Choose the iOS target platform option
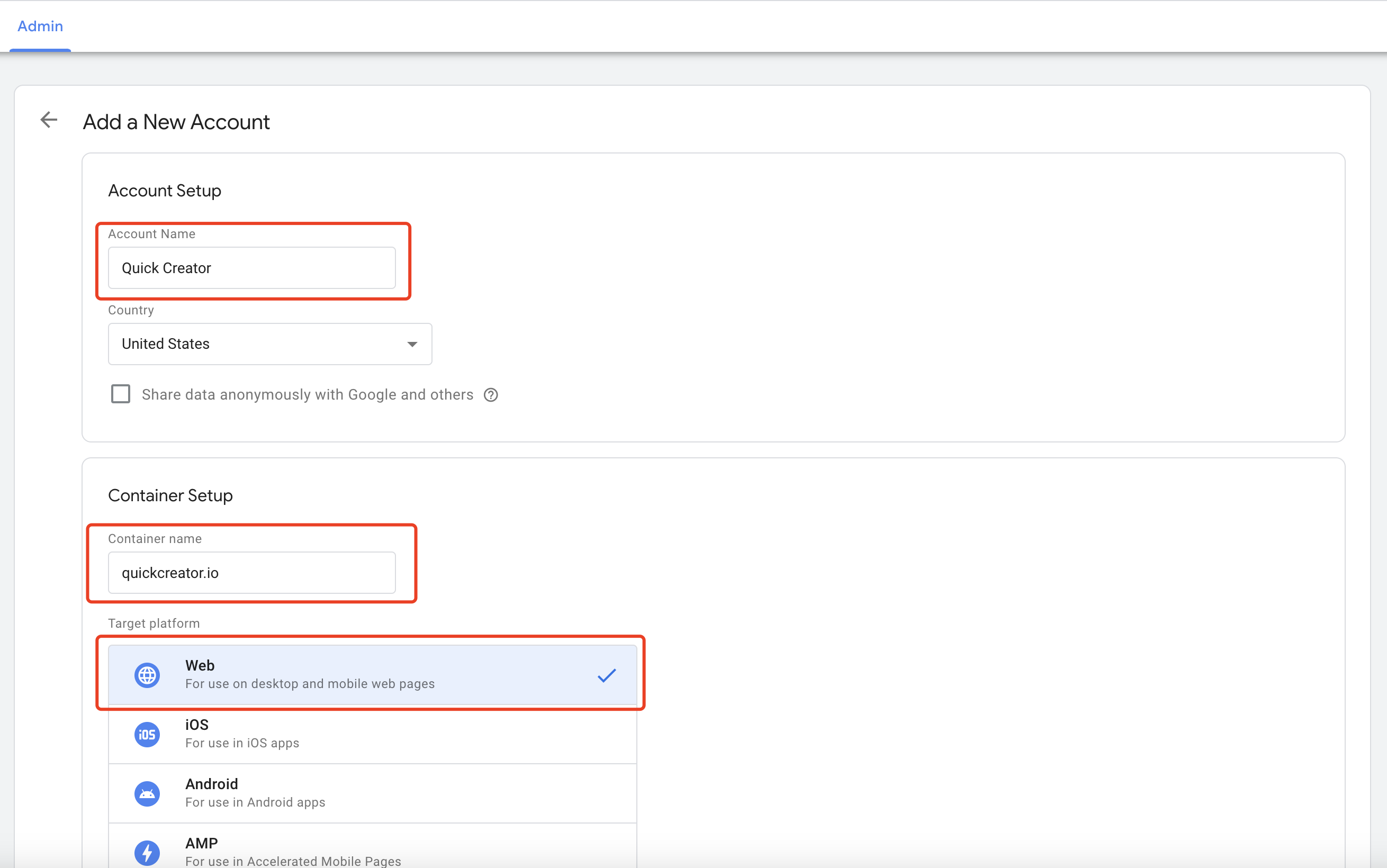This screenshot has height=868, width=1387. pos(373,734)
